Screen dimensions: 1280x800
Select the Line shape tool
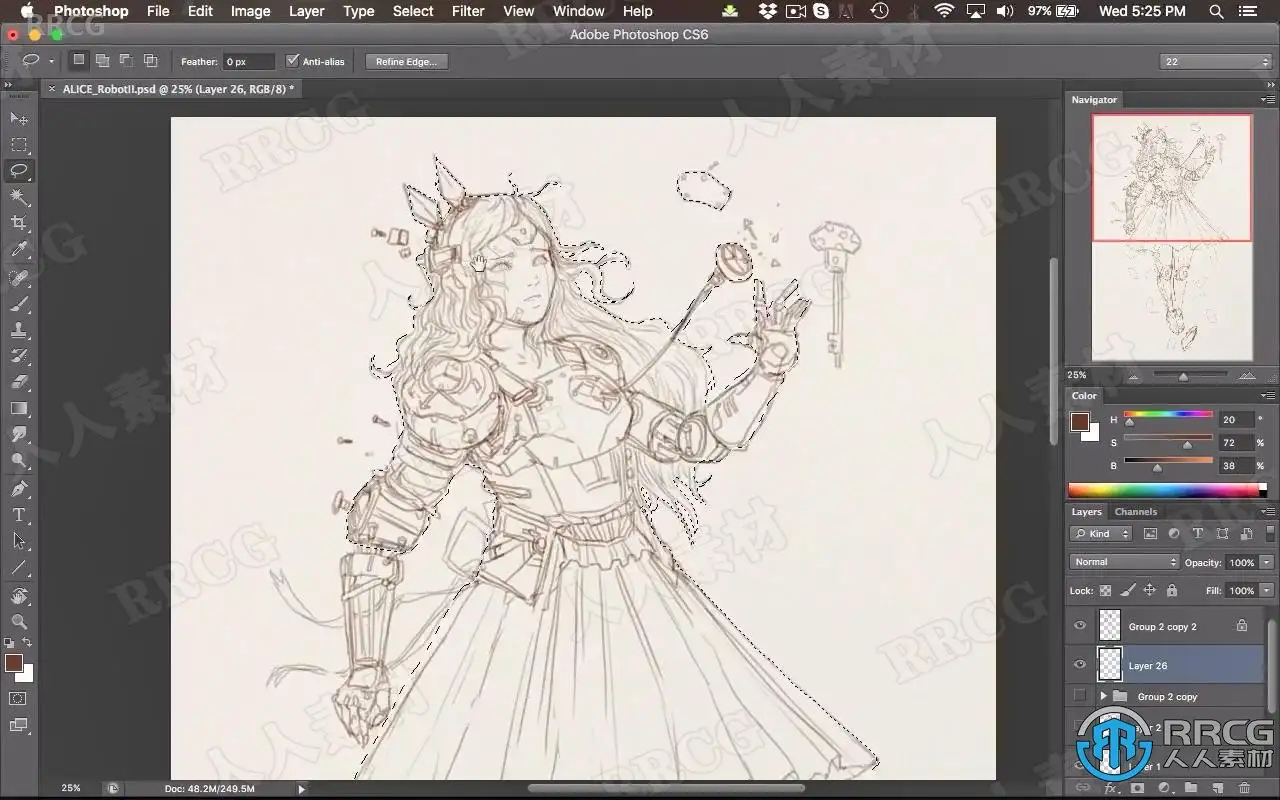(x=19, y=567)
